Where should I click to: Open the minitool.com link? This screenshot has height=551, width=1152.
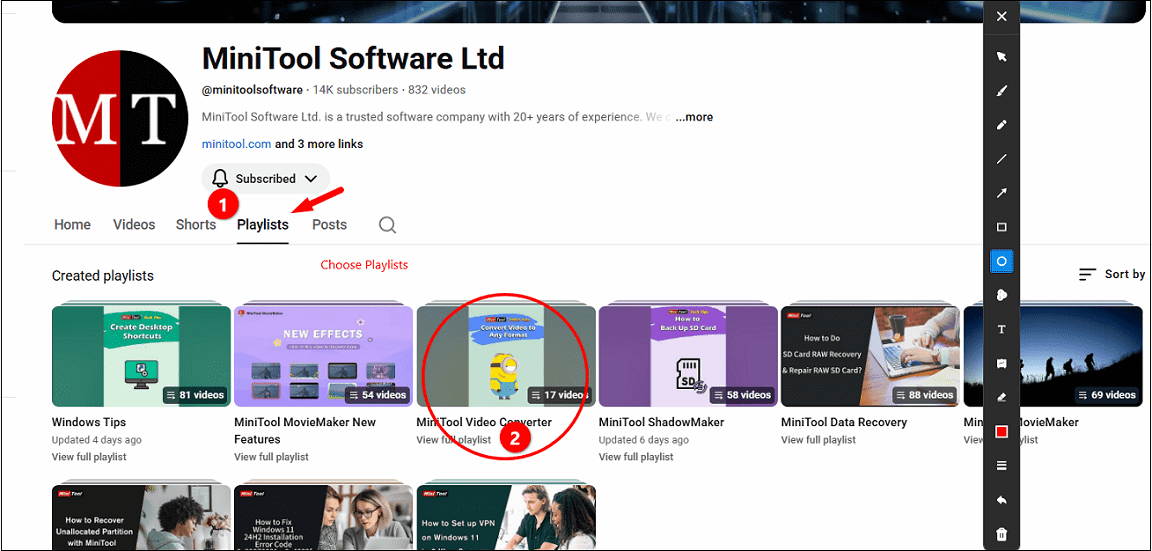237,144
